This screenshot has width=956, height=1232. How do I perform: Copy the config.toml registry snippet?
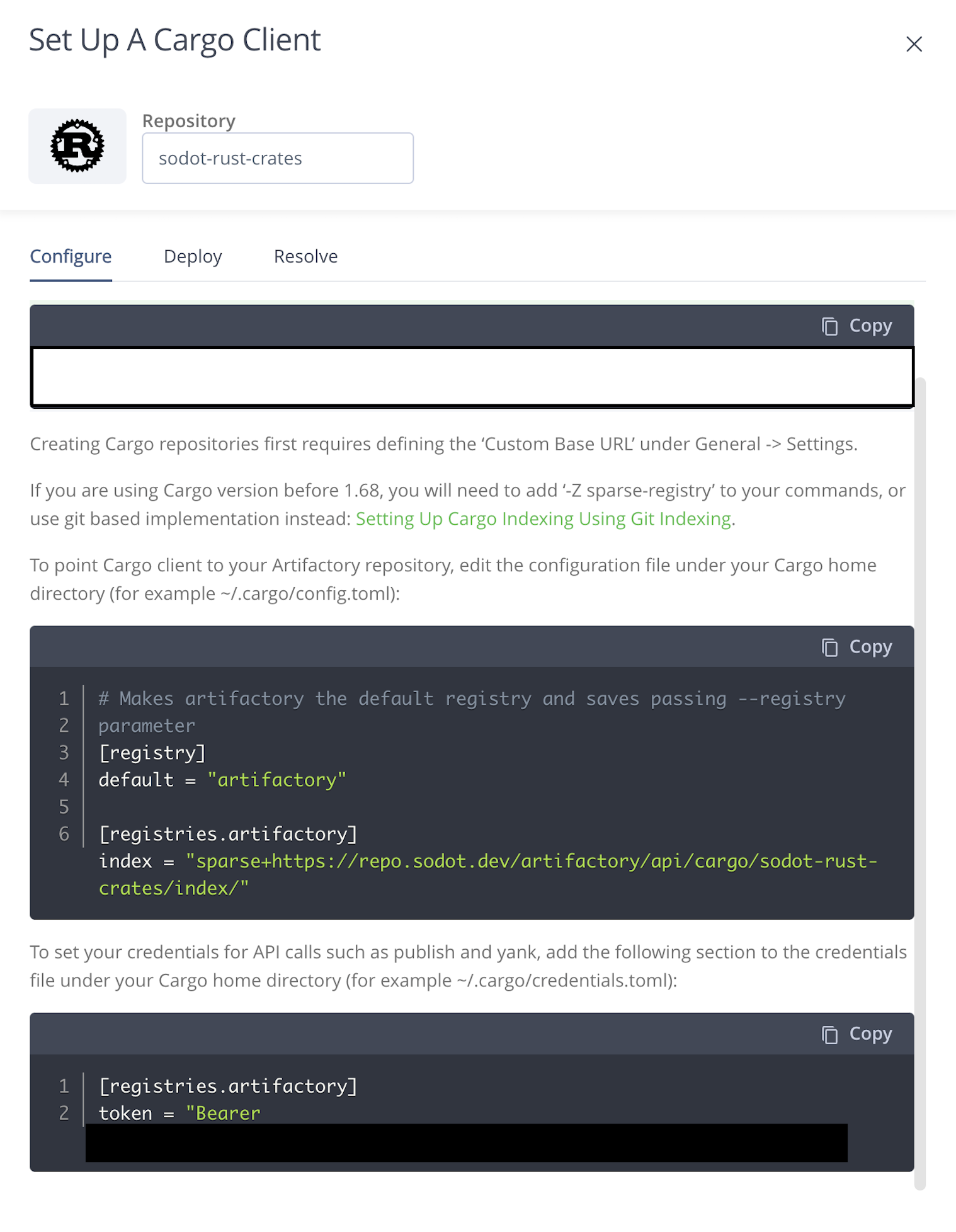(857, 647)
